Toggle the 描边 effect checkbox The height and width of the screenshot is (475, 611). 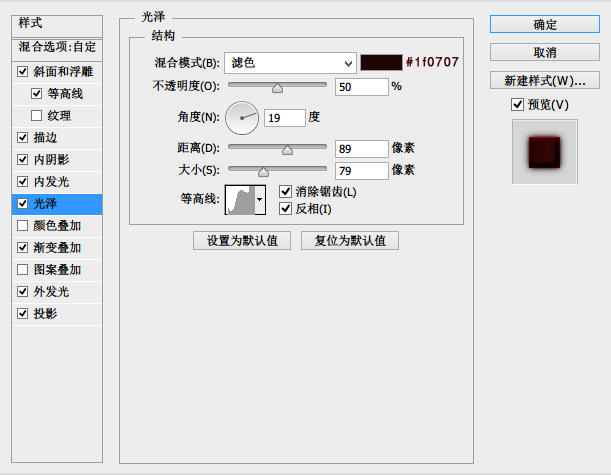pyautogui.click(x=23, y=138)
